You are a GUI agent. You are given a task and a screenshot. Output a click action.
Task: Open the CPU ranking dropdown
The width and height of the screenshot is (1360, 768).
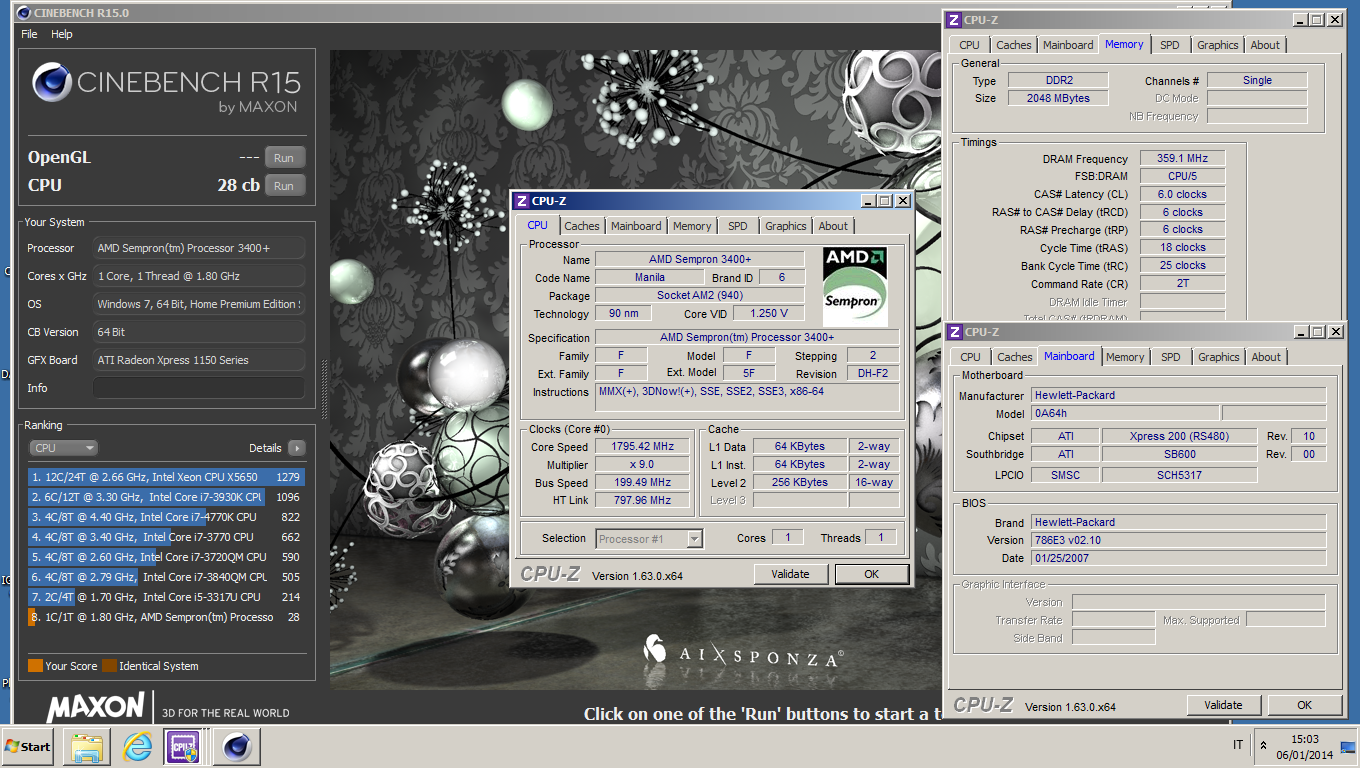coord(63,448)
